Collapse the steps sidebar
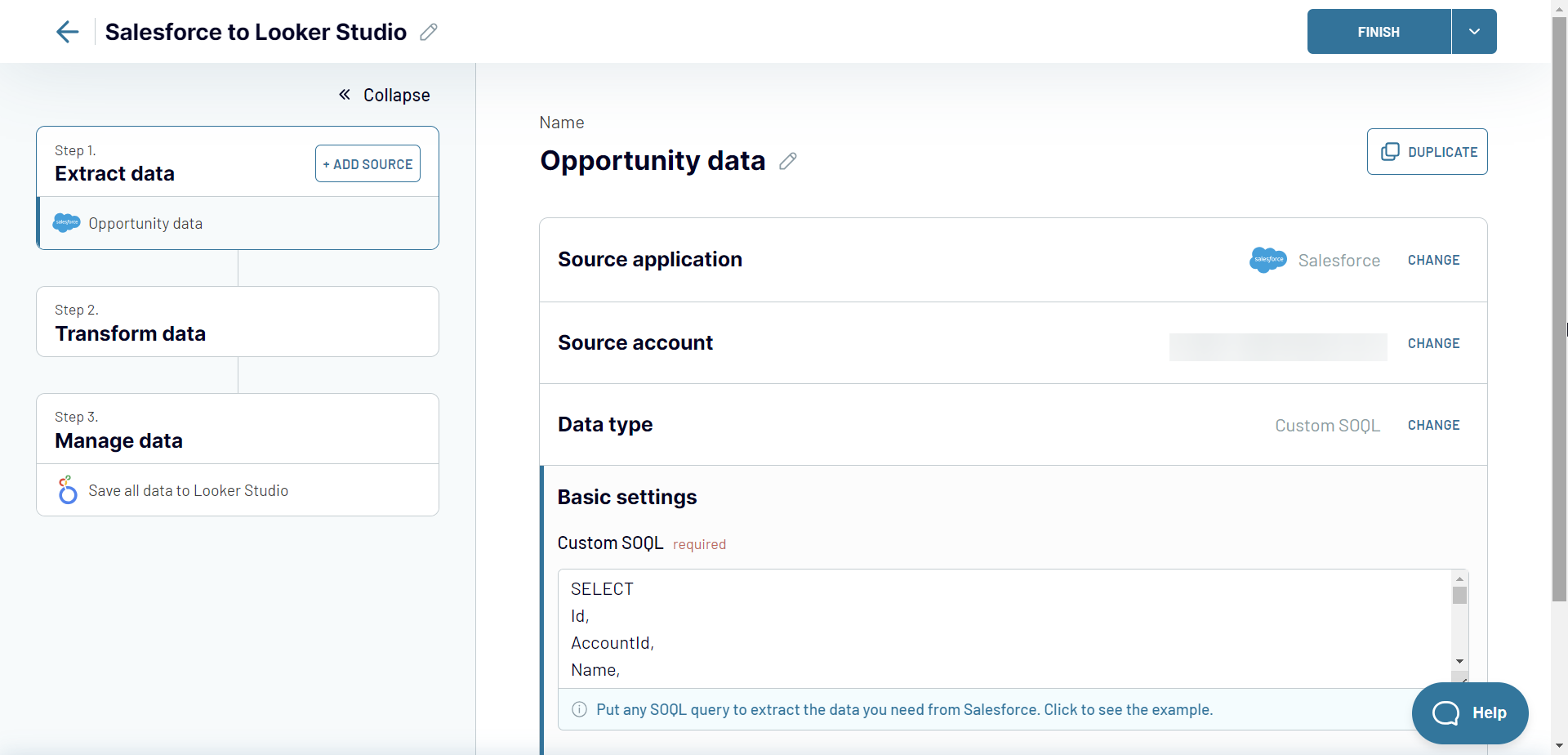 [384, 94]
